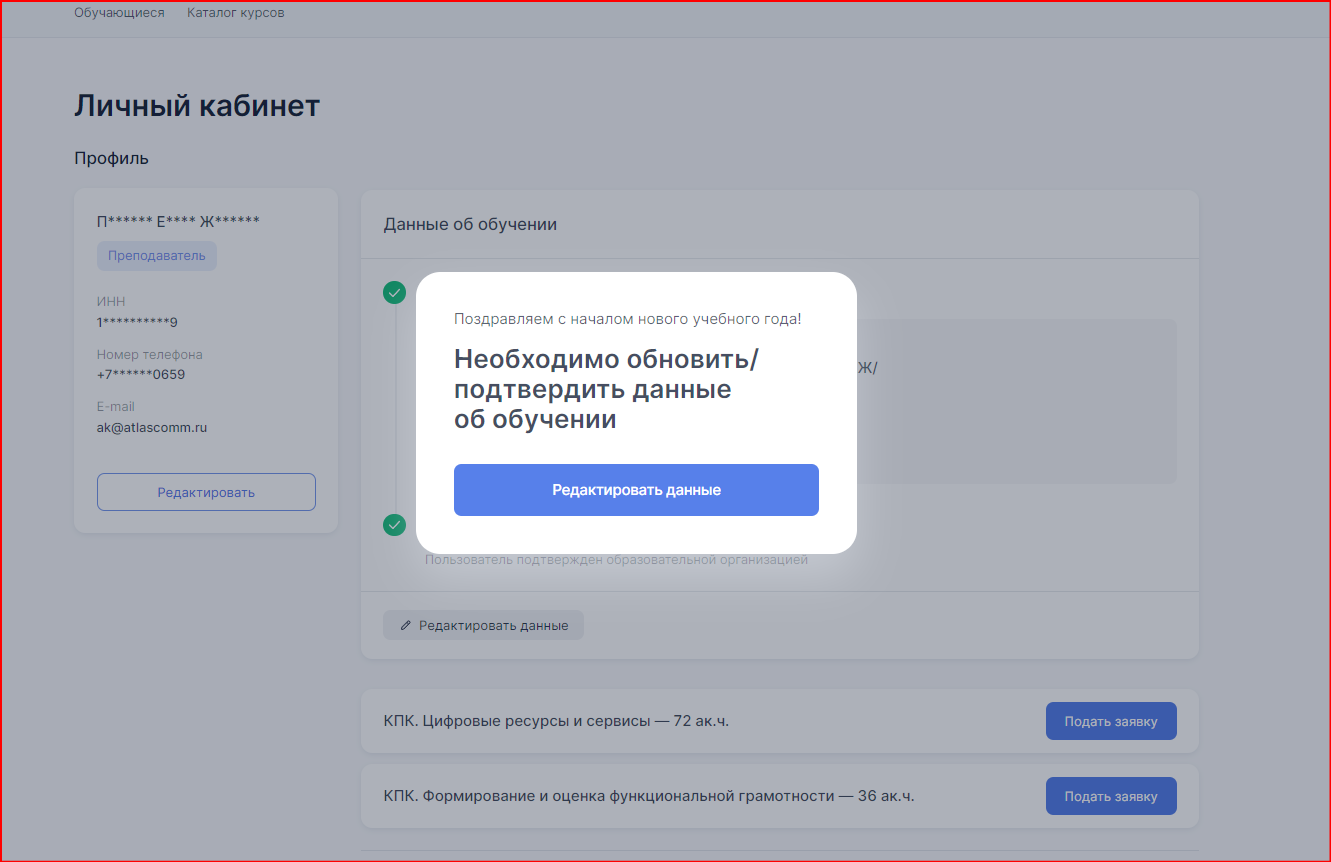Click the masked phone number ending in 0659
Viewport: 1331px width, 862px height.
coord(141,374)
